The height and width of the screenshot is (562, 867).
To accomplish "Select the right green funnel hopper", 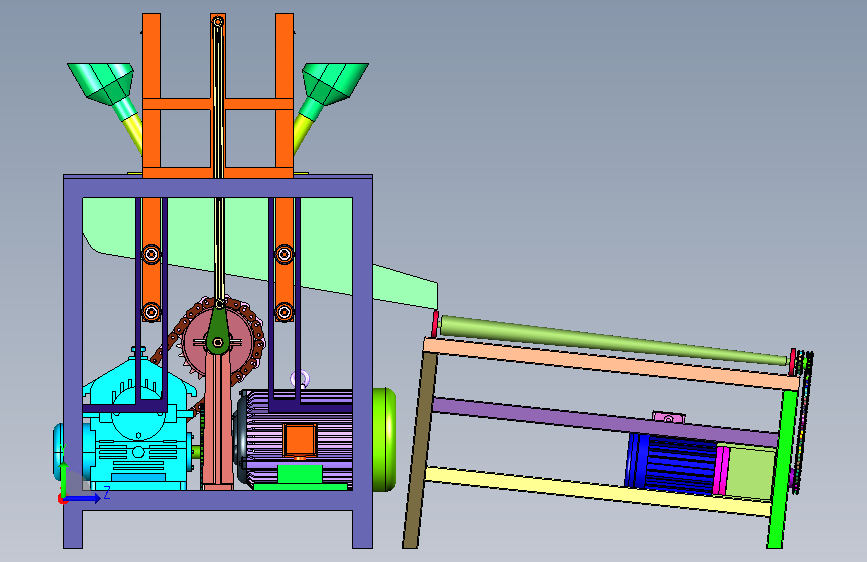I will coord(332,84).
